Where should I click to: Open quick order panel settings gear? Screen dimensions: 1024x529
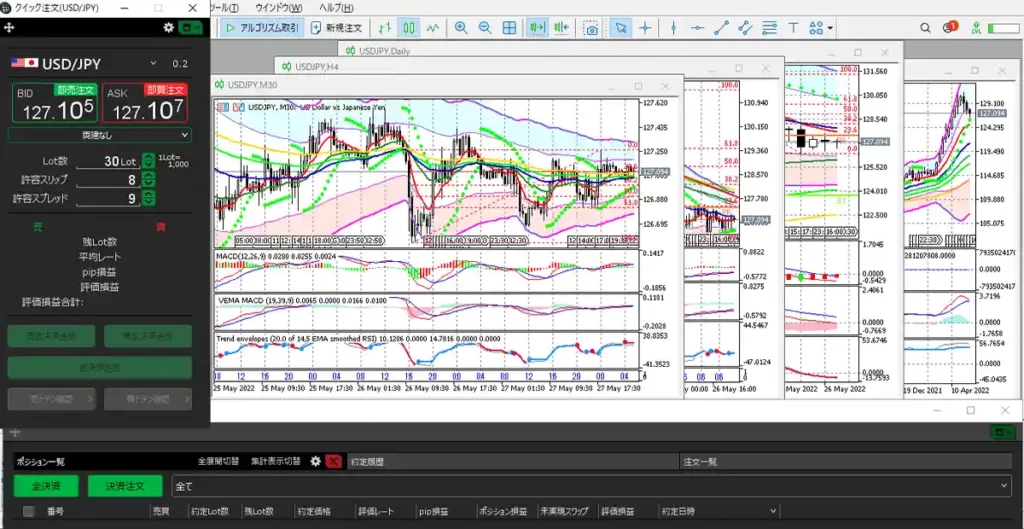(168, 28)
